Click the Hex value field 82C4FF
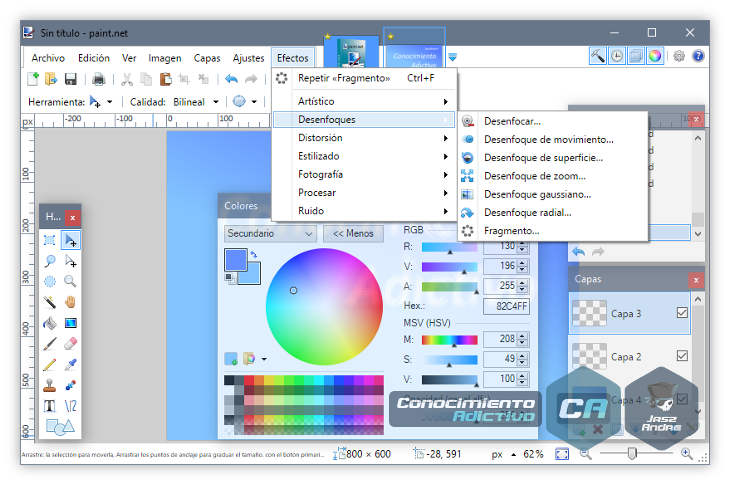730x485 pixels. tap(507, 306)
